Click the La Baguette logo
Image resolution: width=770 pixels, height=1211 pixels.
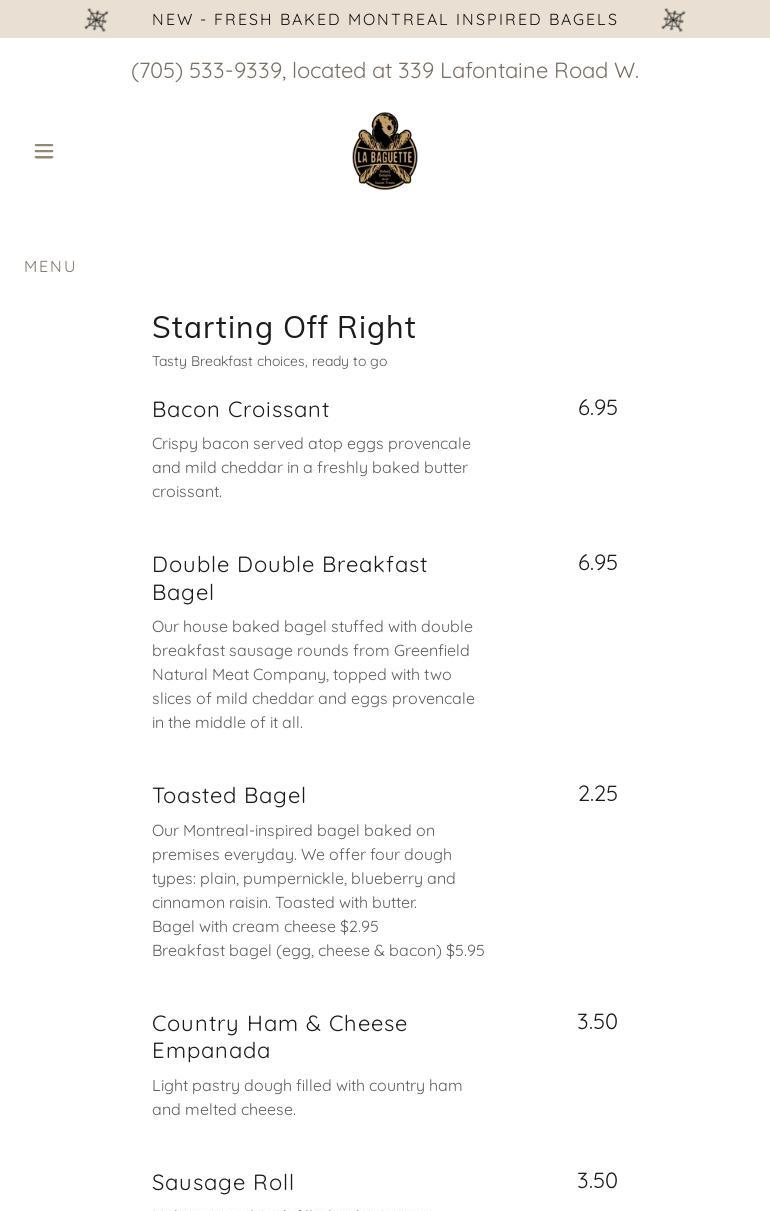pos(385,151)
